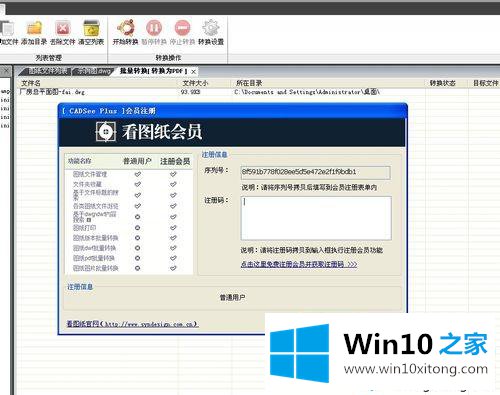Click the Documents and Settings directory path cell
500x395 pixels.
click(307, 92)
